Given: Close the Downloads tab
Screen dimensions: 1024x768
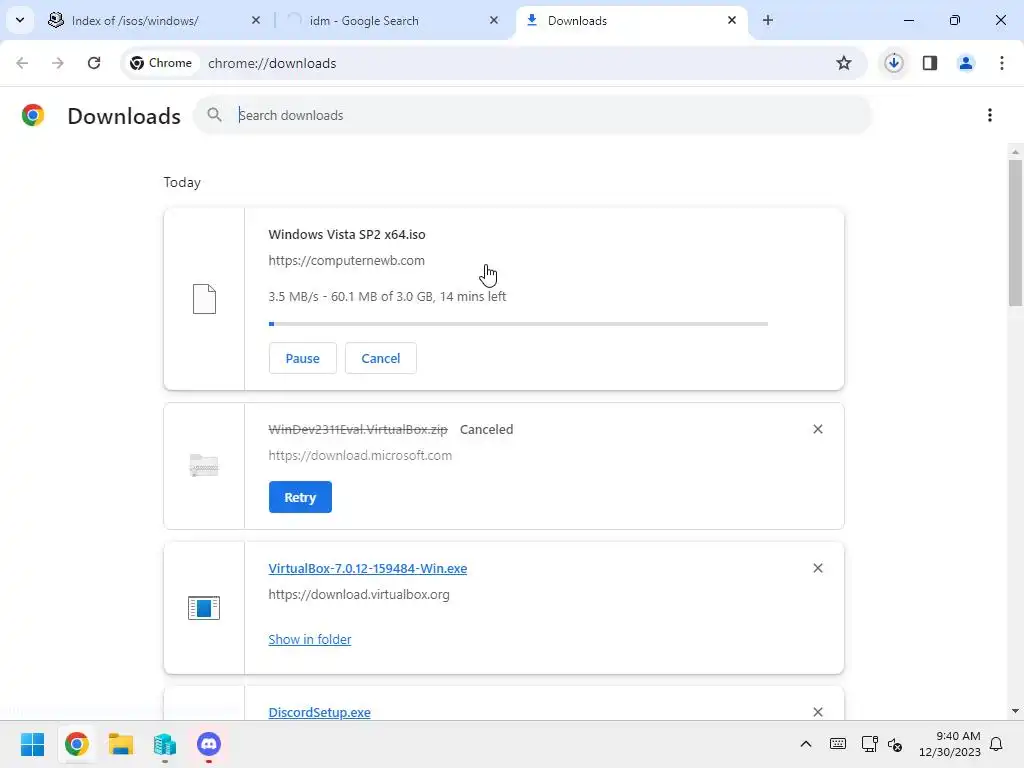Looking at the screenshot, I should 731,20.
